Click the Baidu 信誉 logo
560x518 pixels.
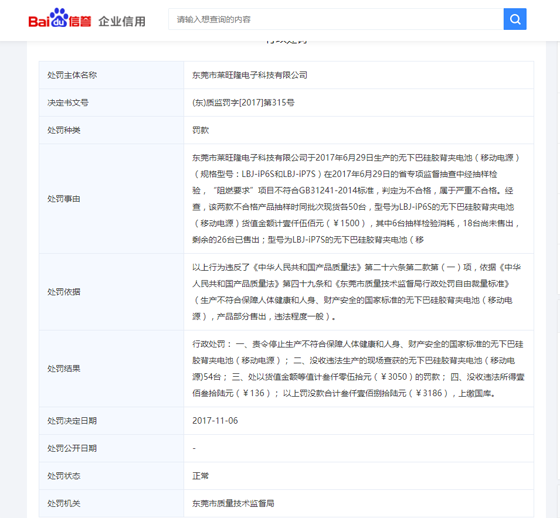click(x=59, y=19)
